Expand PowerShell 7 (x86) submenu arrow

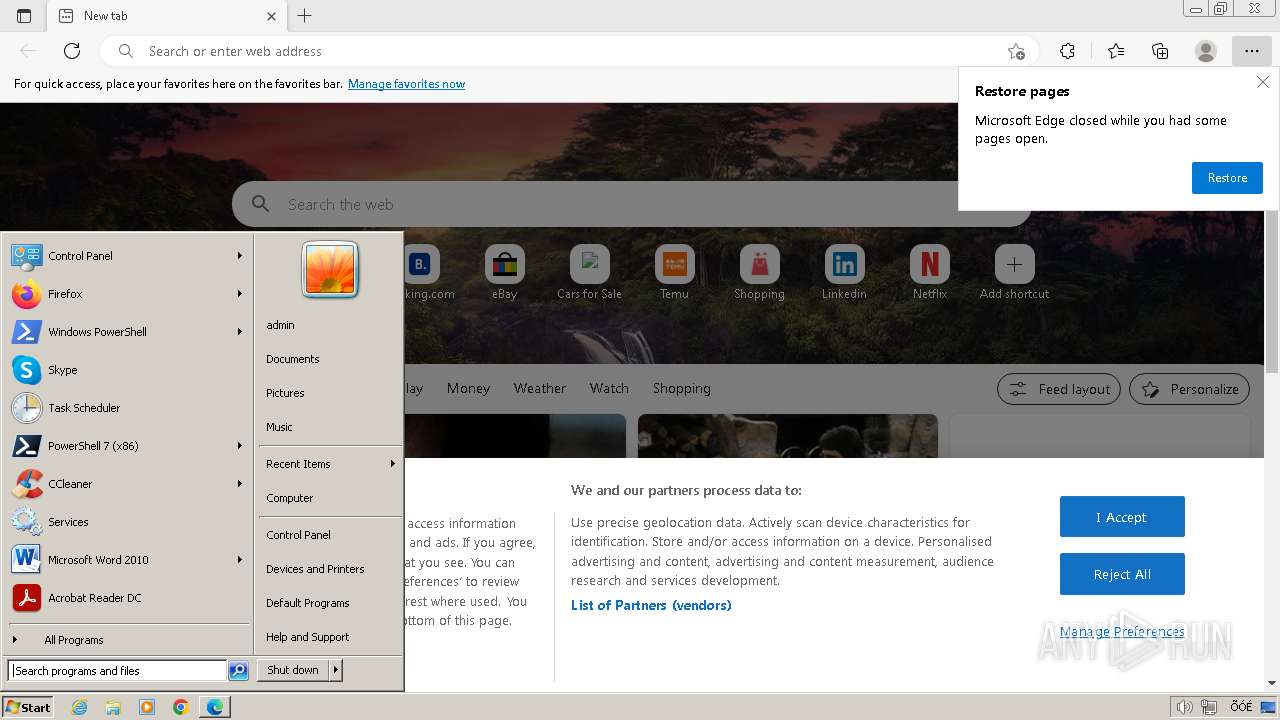coord(240,446)
